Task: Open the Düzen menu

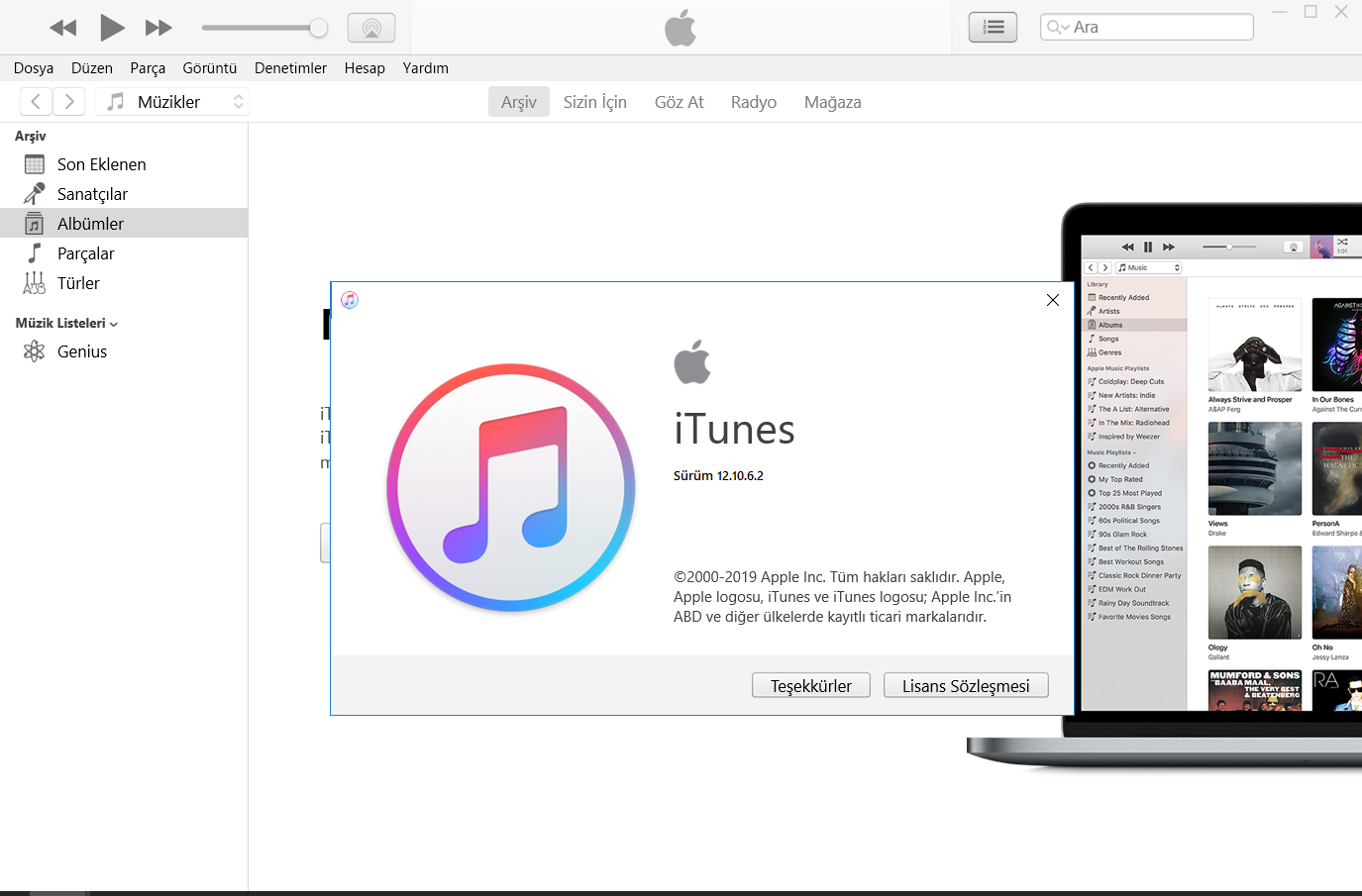Action: [92, 68]
